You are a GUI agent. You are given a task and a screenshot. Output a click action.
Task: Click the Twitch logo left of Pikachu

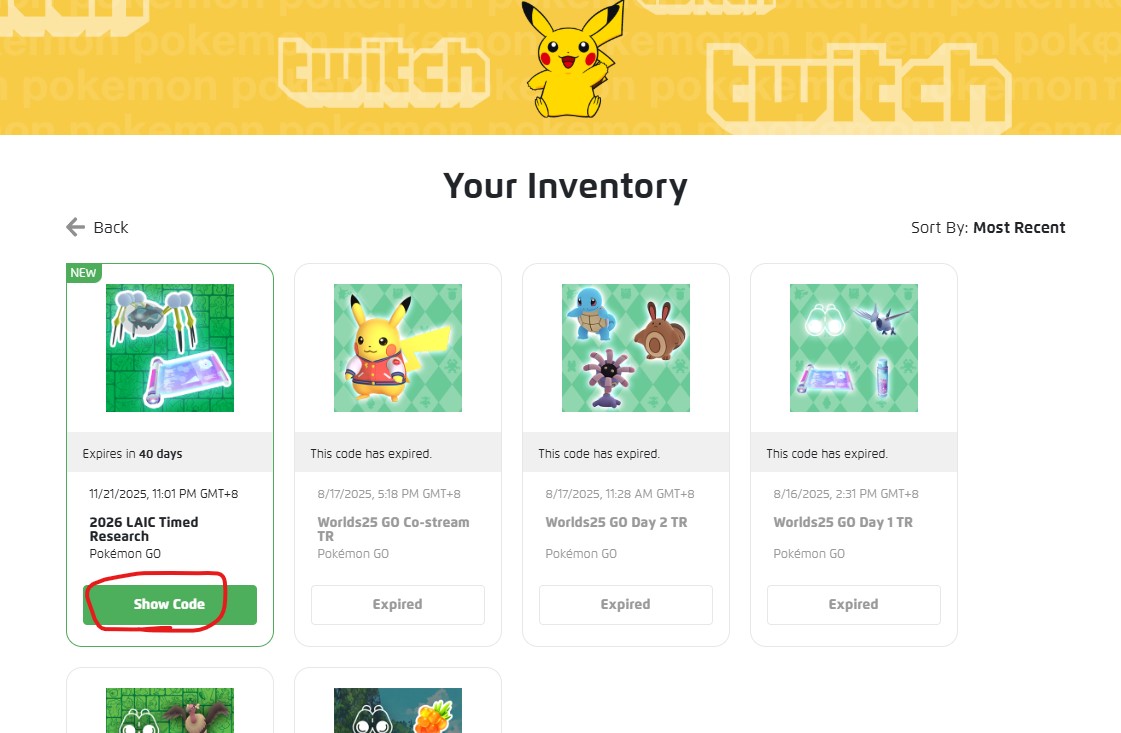click(x=384, y=72)
